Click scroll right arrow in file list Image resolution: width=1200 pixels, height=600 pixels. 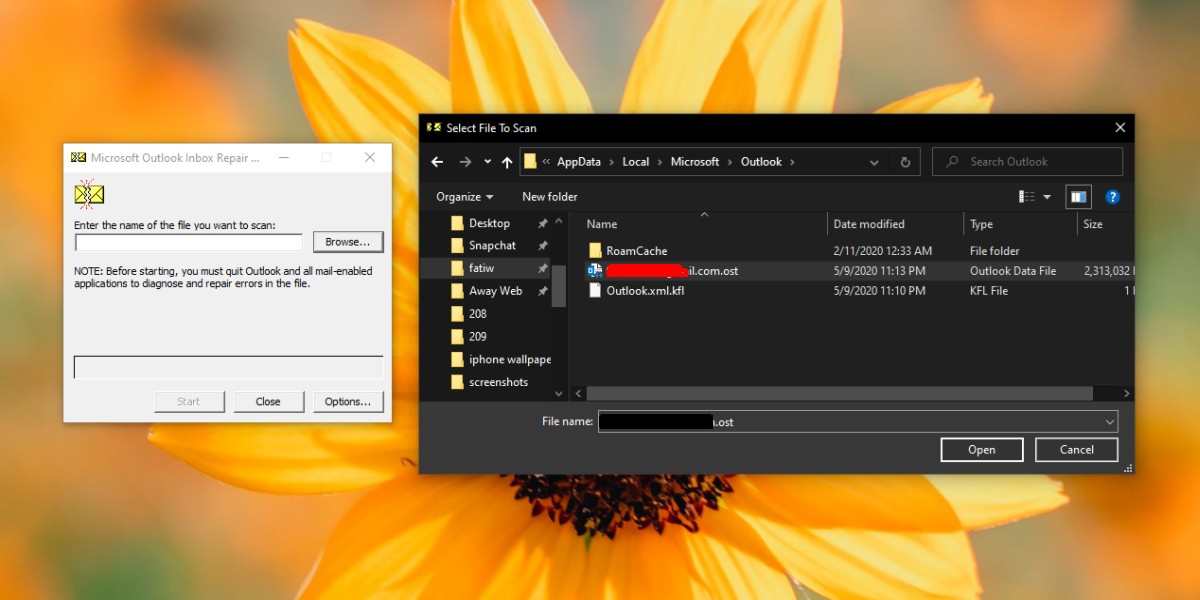[x=1127, y=394]
